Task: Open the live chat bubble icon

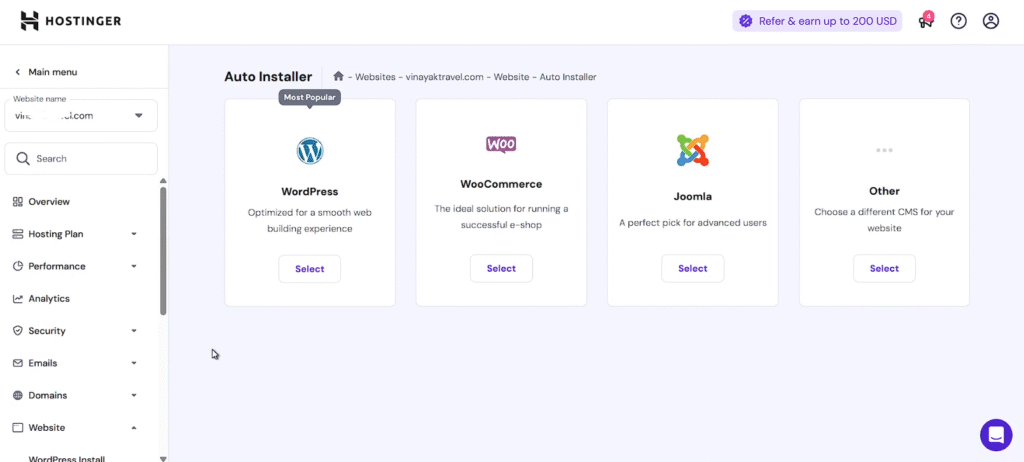Action: 996,435
